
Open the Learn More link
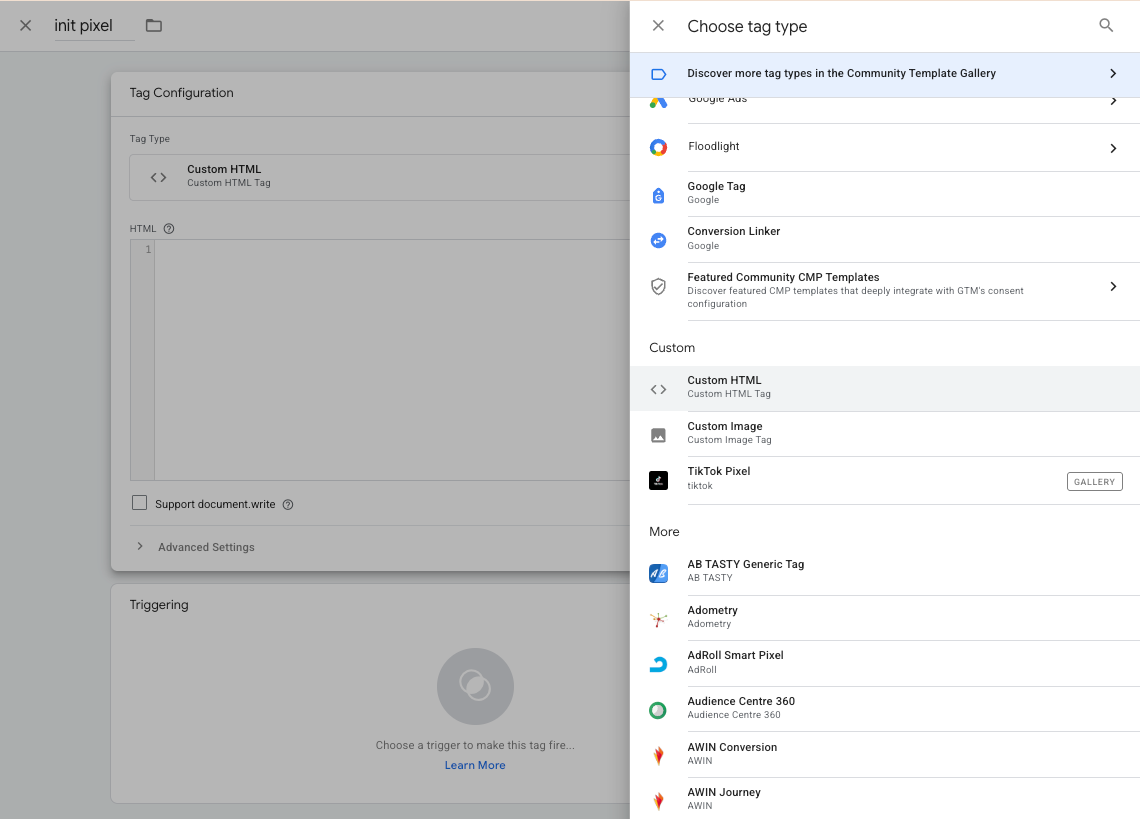tap(475, 766)
